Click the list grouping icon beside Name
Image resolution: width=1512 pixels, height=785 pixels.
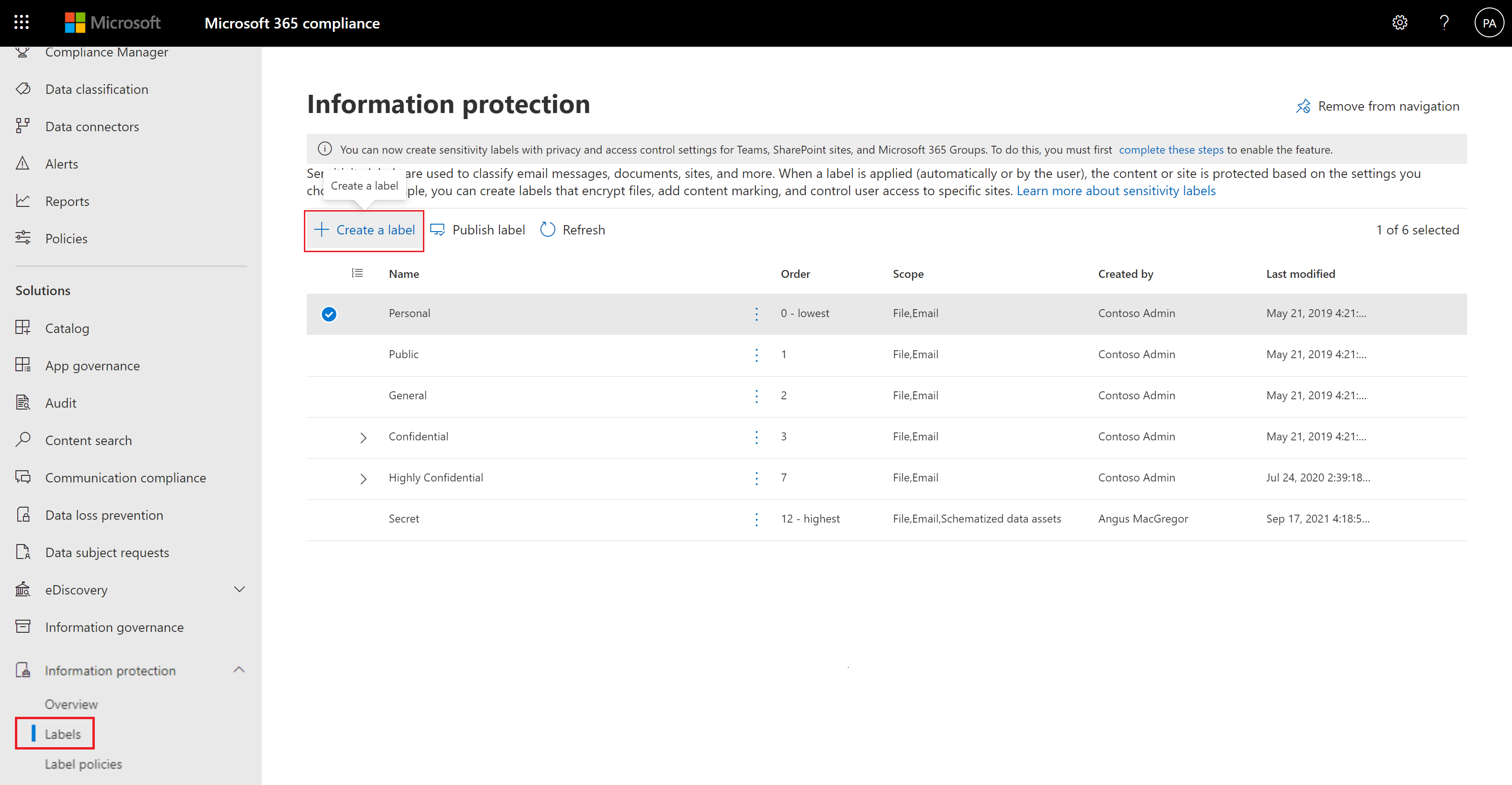pyautogui.click(x=357, y=273)
